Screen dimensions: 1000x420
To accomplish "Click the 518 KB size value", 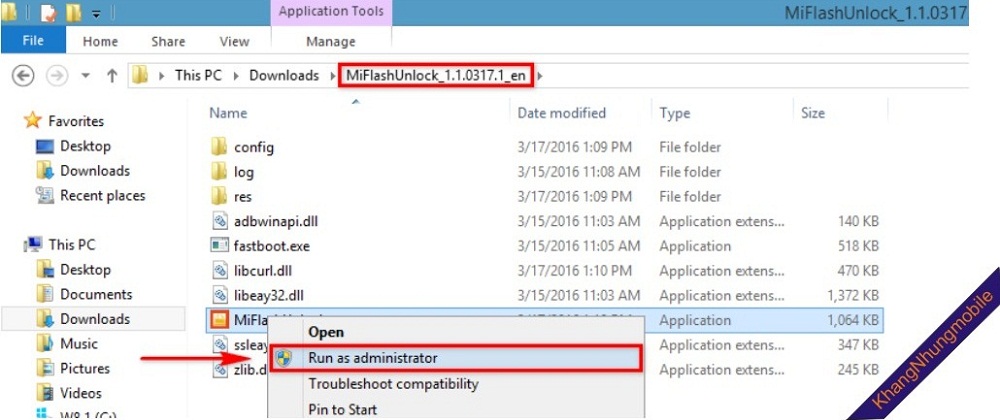I will [858, 246].
